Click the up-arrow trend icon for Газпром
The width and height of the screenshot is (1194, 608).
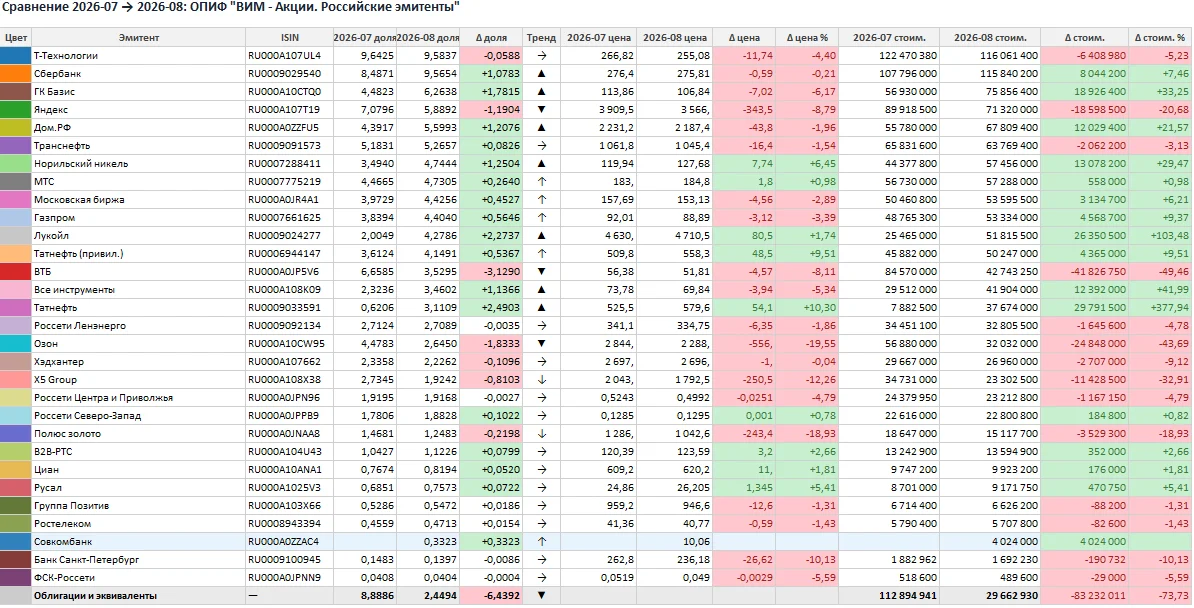coord(541,218)
